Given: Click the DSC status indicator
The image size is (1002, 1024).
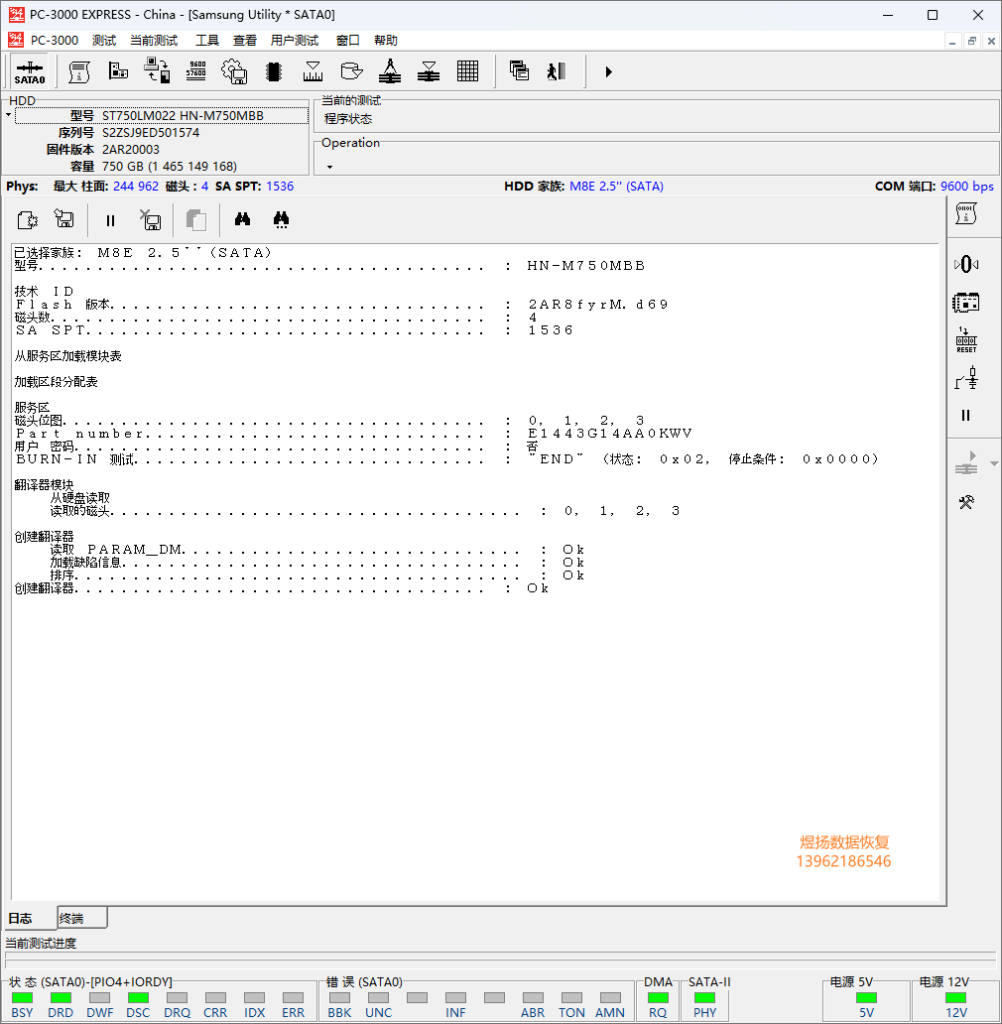Looking at the screenshot, I should (x=138, y=998).
